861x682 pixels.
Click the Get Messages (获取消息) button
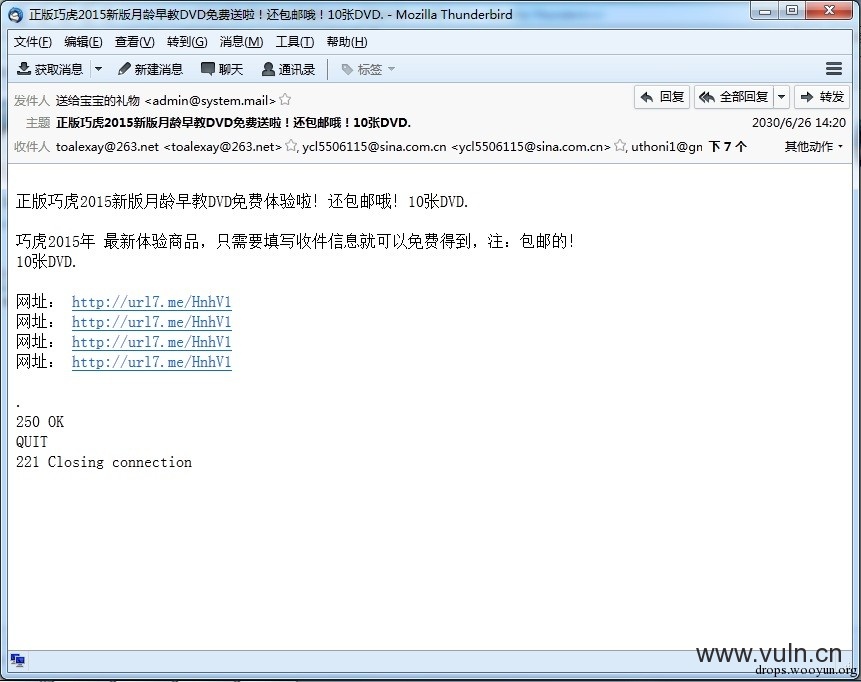(51, 69)
